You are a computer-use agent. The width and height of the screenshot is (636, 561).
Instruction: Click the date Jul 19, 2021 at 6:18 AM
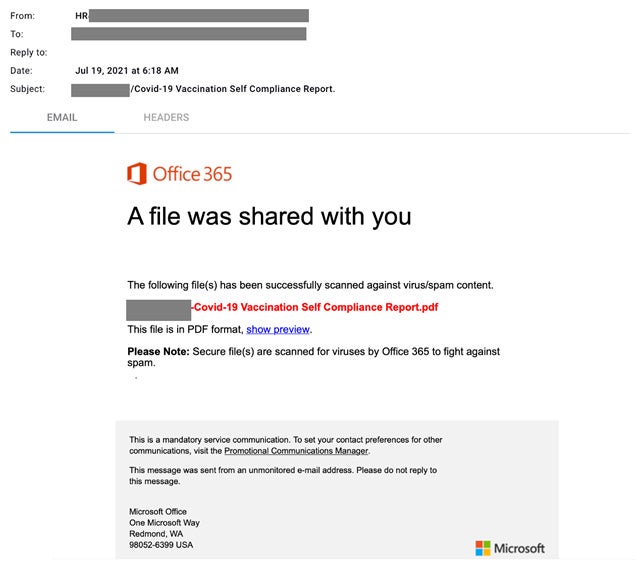coord(127,71)
